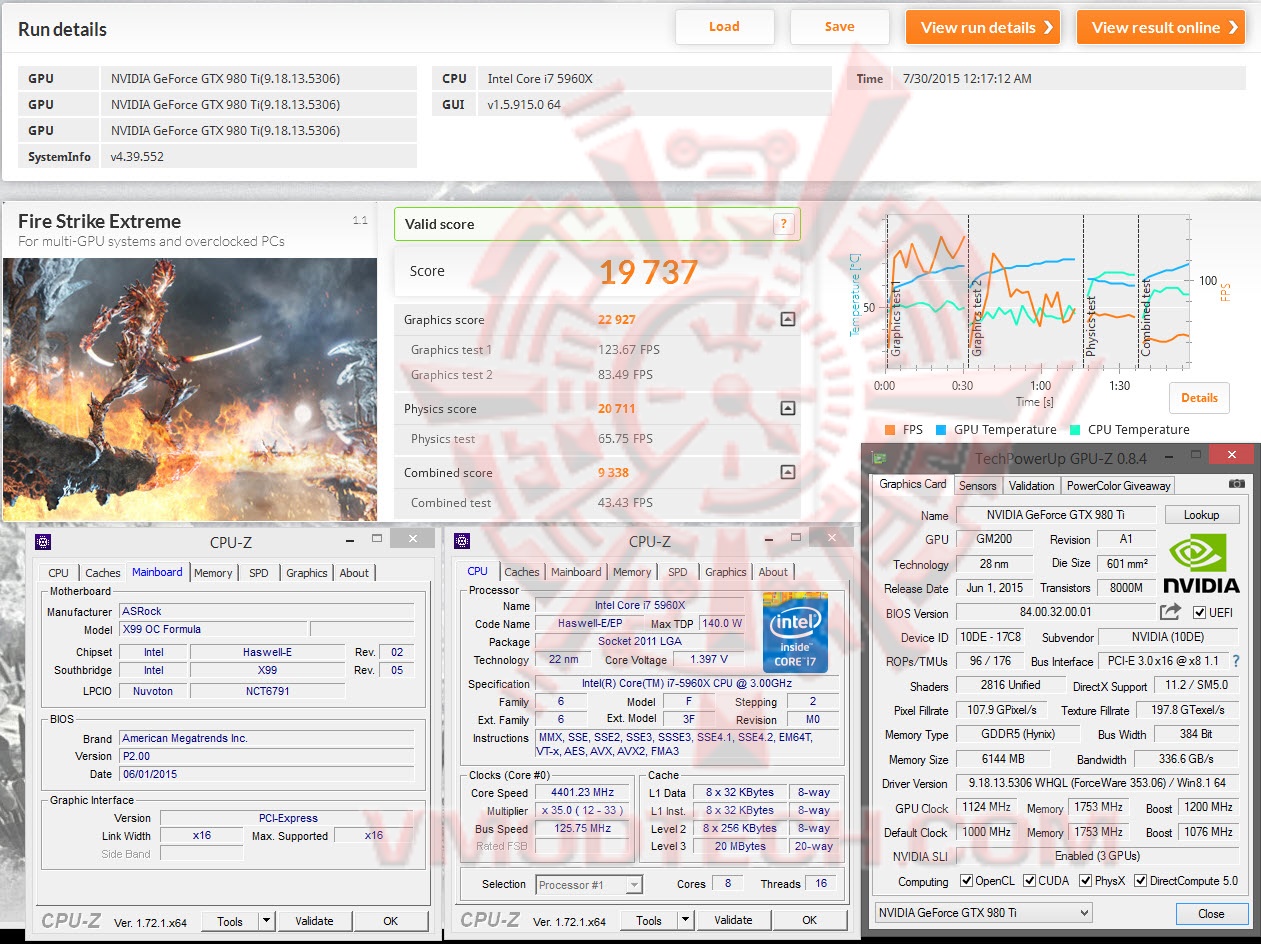Open Graphics tab in Mainboard CPU-Z window
1261x944 pixels.
tap(307, 573)
